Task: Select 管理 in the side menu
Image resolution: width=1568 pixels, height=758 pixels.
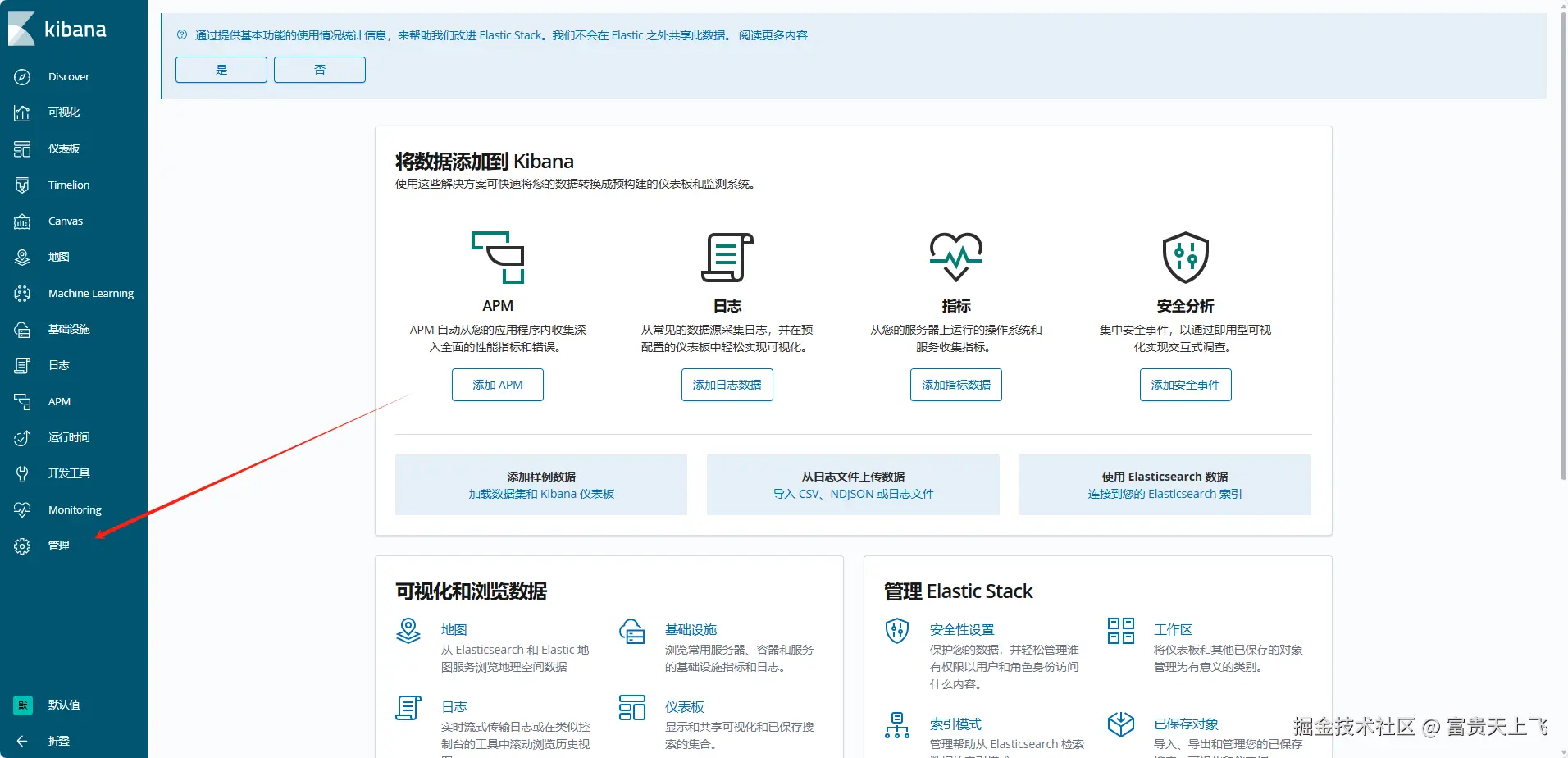Action: pyautogui.click(x=59, y=546)
